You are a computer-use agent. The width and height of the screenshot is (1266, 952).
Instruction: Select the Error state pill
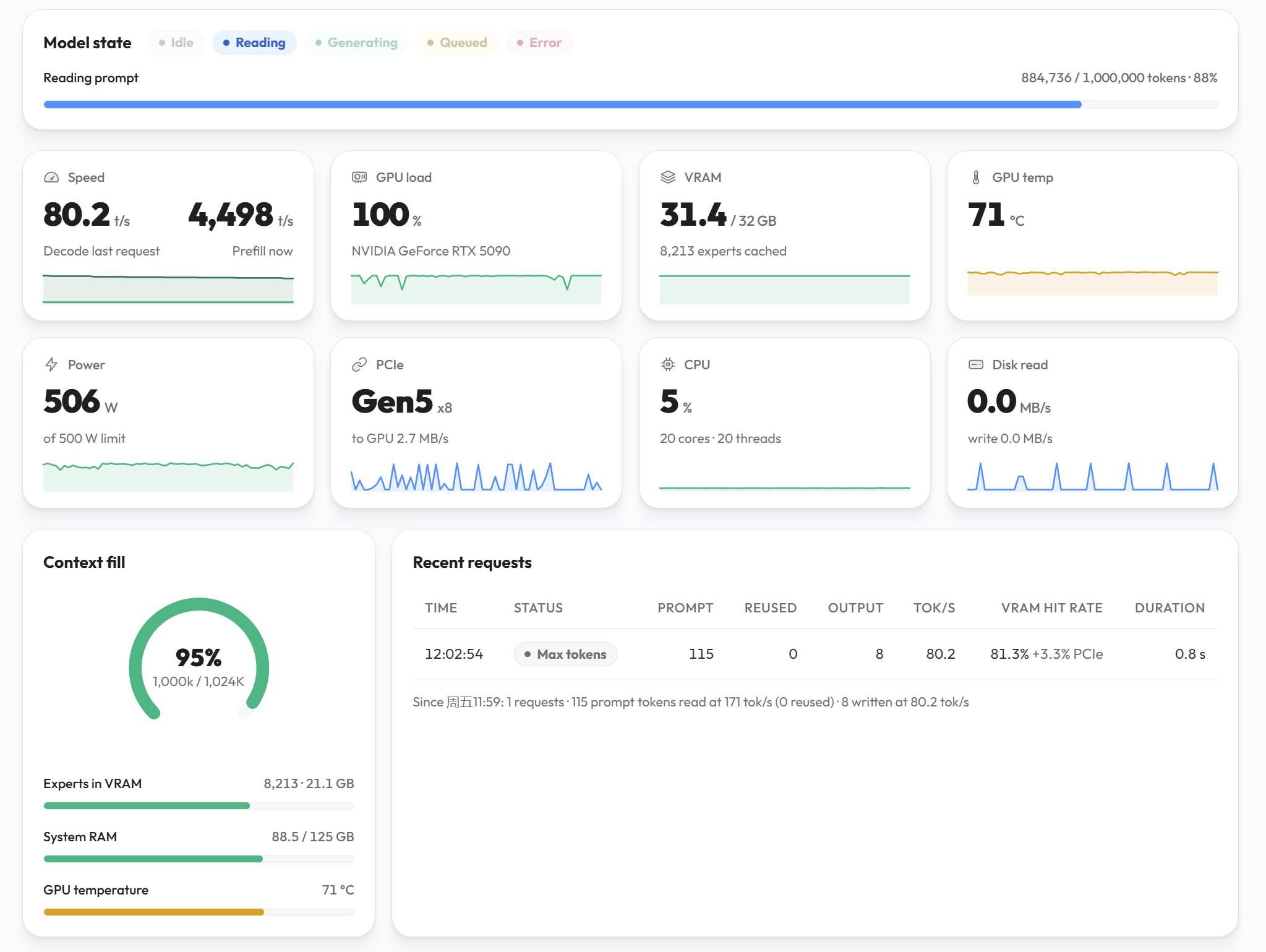click(539, 43)
